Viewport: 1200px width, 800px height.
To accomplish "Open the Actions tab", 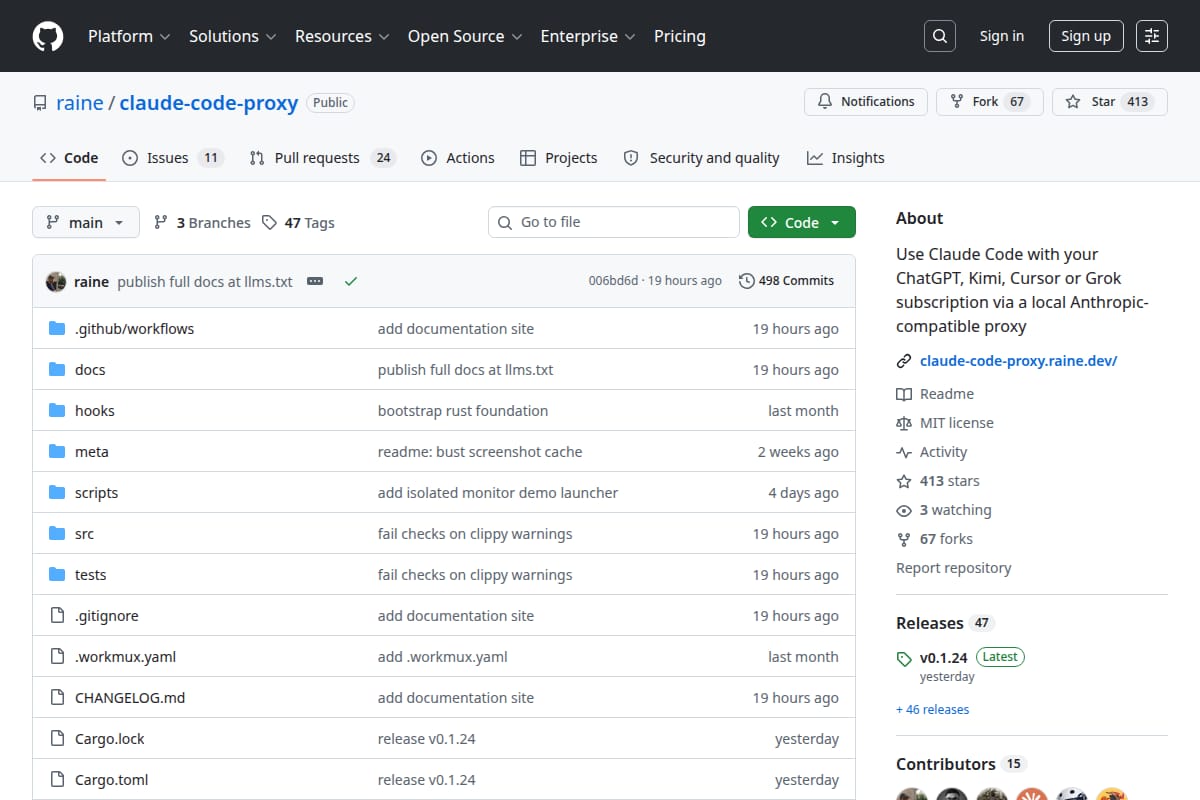I will pos(458,158).
